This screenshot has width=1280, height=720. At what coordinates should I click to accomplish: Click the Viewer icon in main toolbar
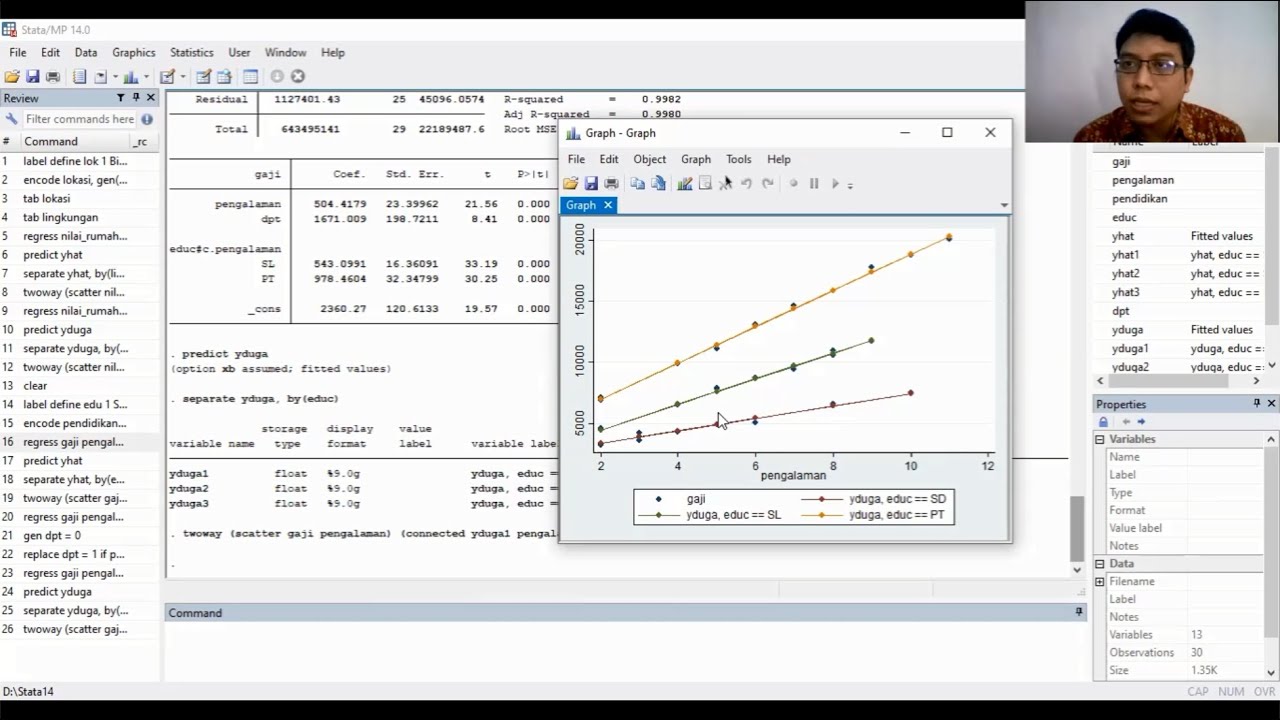(x=101, y=77)
